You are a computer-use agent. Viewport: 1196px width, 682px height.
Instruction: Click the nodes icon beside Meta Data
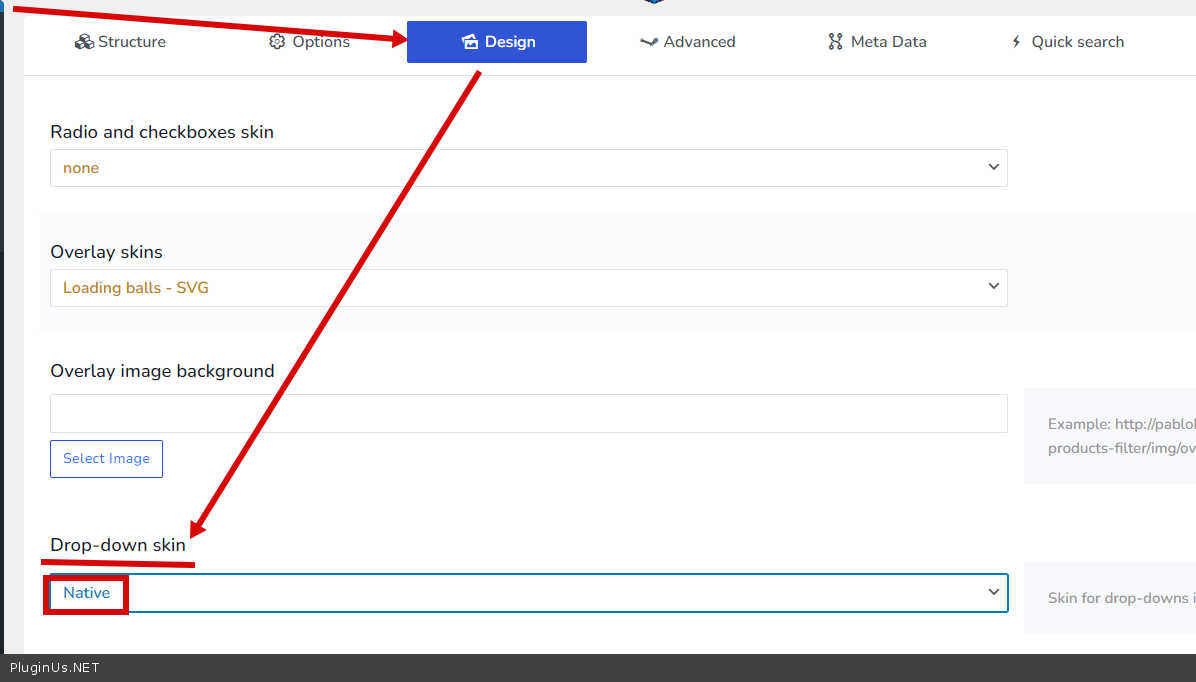click(x=835, y=42)
